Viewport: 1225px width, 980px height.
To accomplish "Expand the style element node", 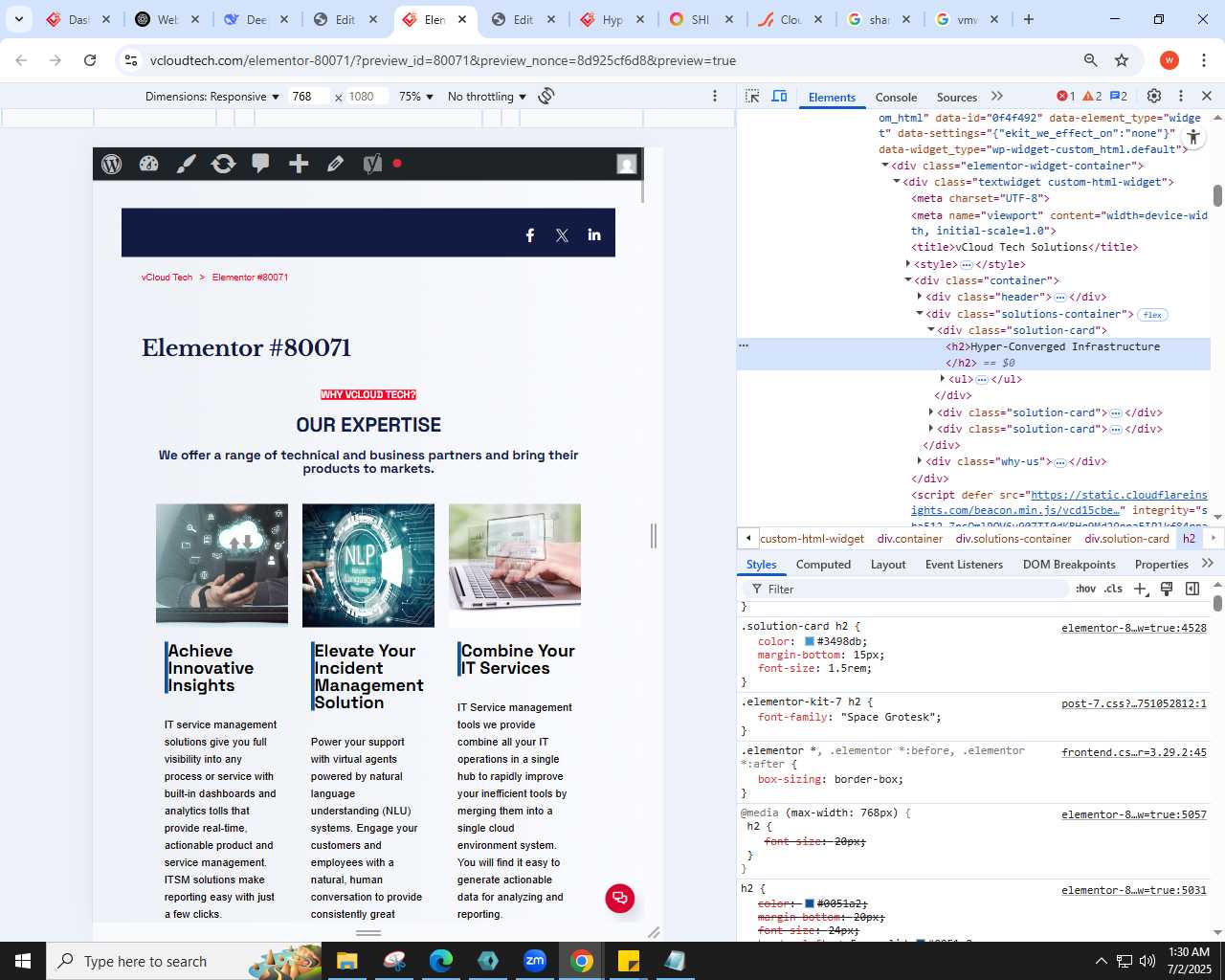I will click(908, 264).
